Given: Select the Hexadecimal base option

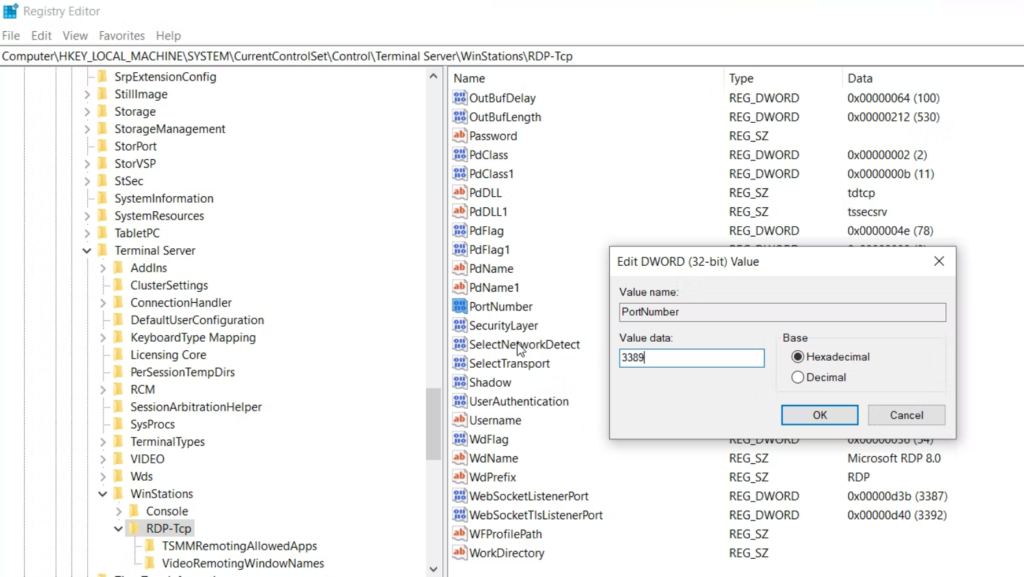Looking at the screenshot, I should [797, 356].
